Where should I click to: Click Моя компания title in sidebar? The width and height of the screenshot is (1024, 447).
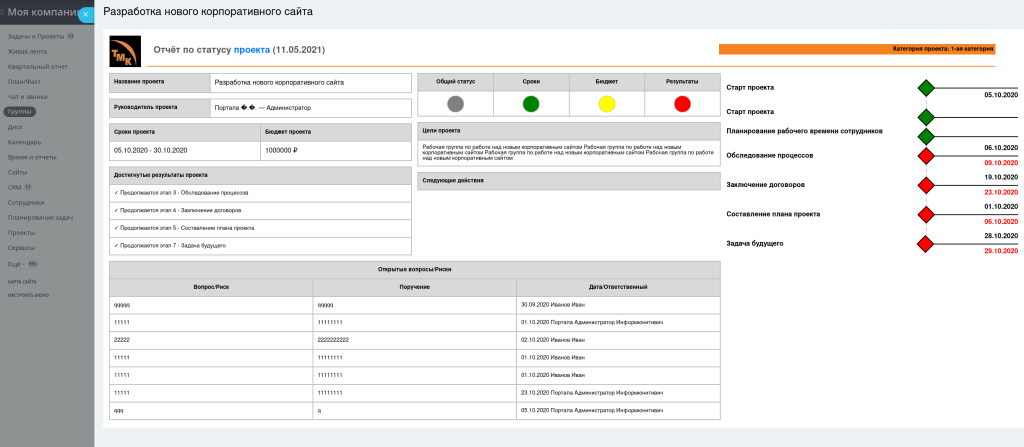click(44, 12)
